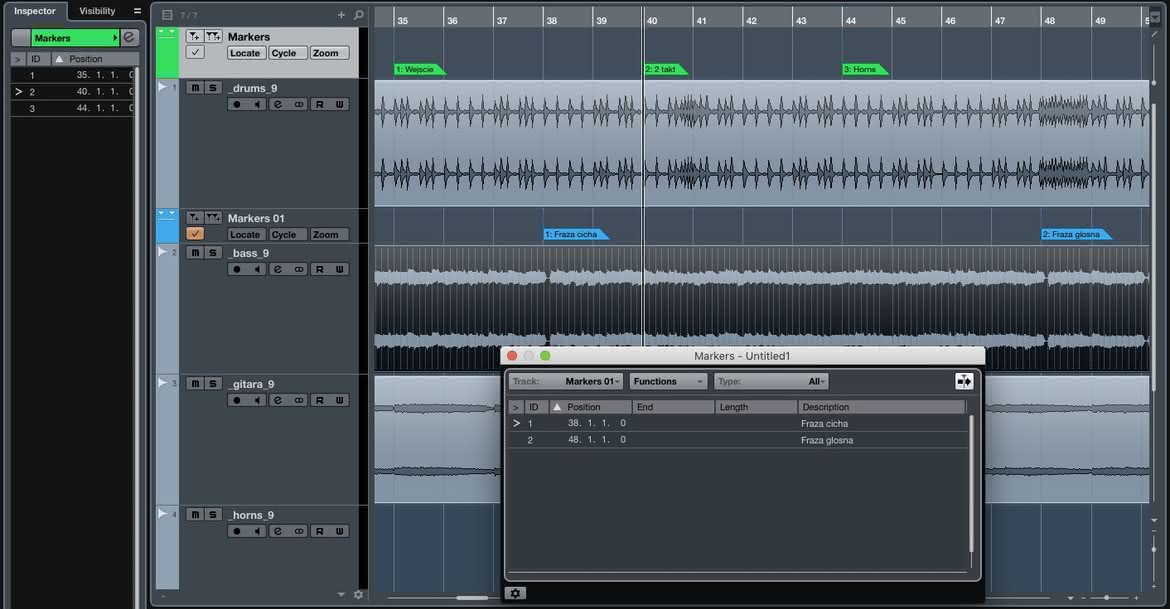This screenshot has height=609, width=1170.
Task: Enable record on _drums_9 track
Action: 237,104
